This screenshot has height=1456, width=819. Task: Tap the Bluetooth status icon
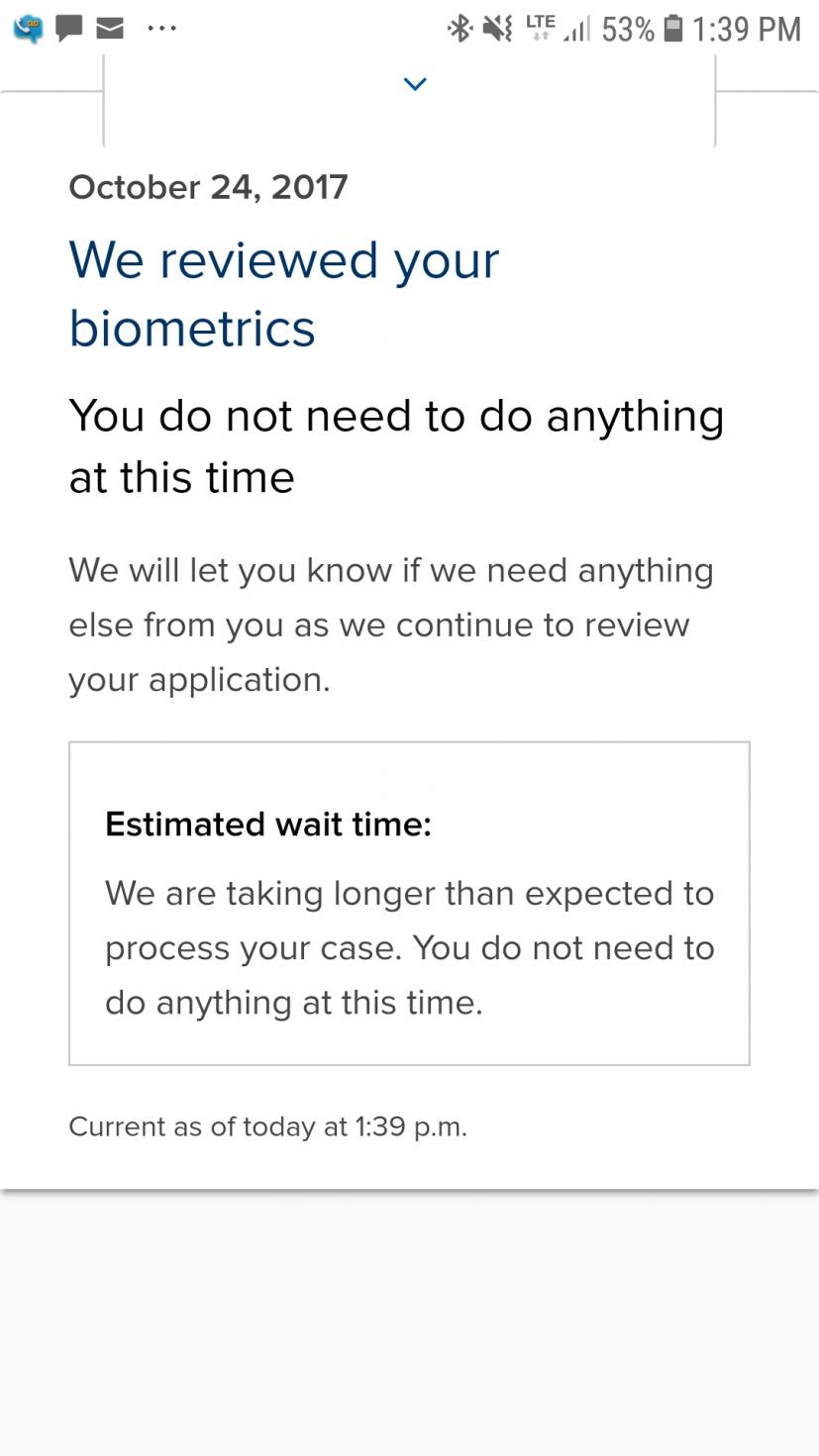(460, 29)
